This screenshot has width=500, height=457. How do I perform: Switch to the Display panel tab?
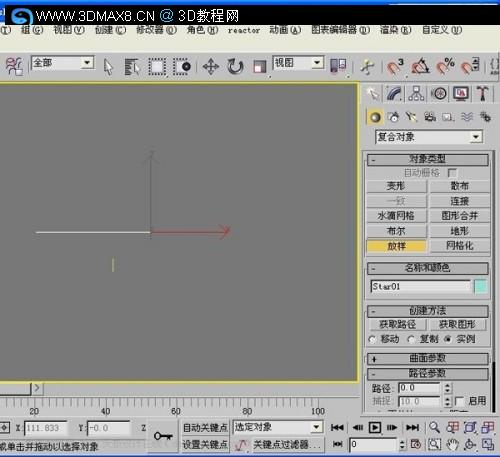461,94
